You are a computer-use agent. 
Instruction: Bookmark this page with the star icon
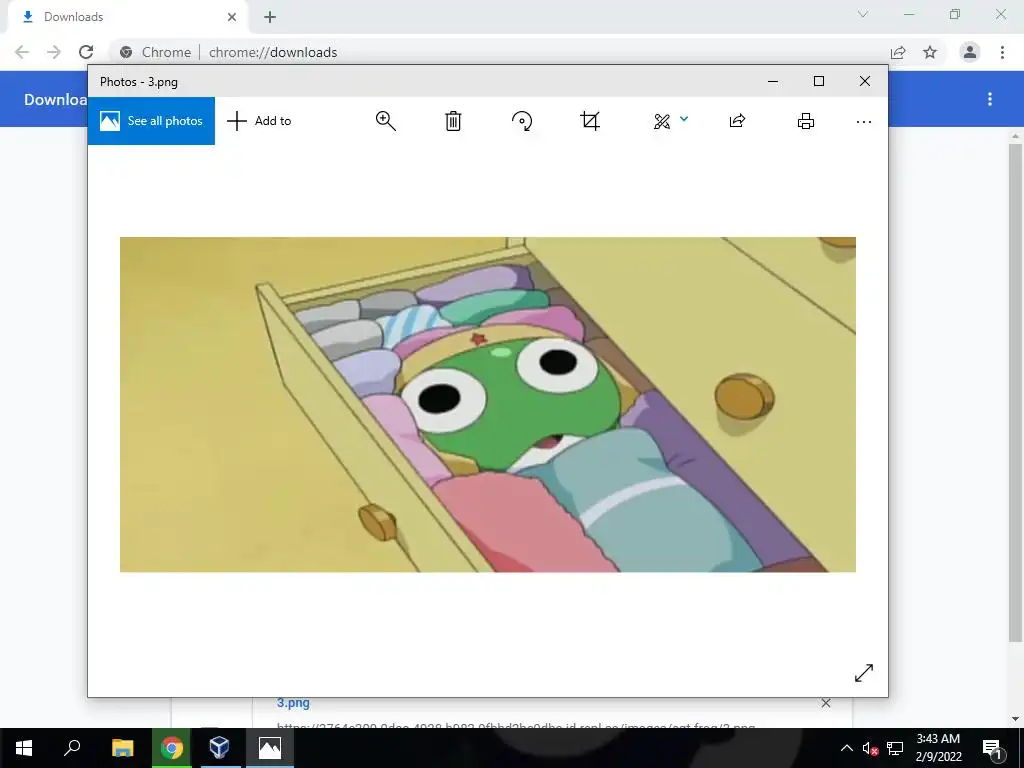pos(930,52)
